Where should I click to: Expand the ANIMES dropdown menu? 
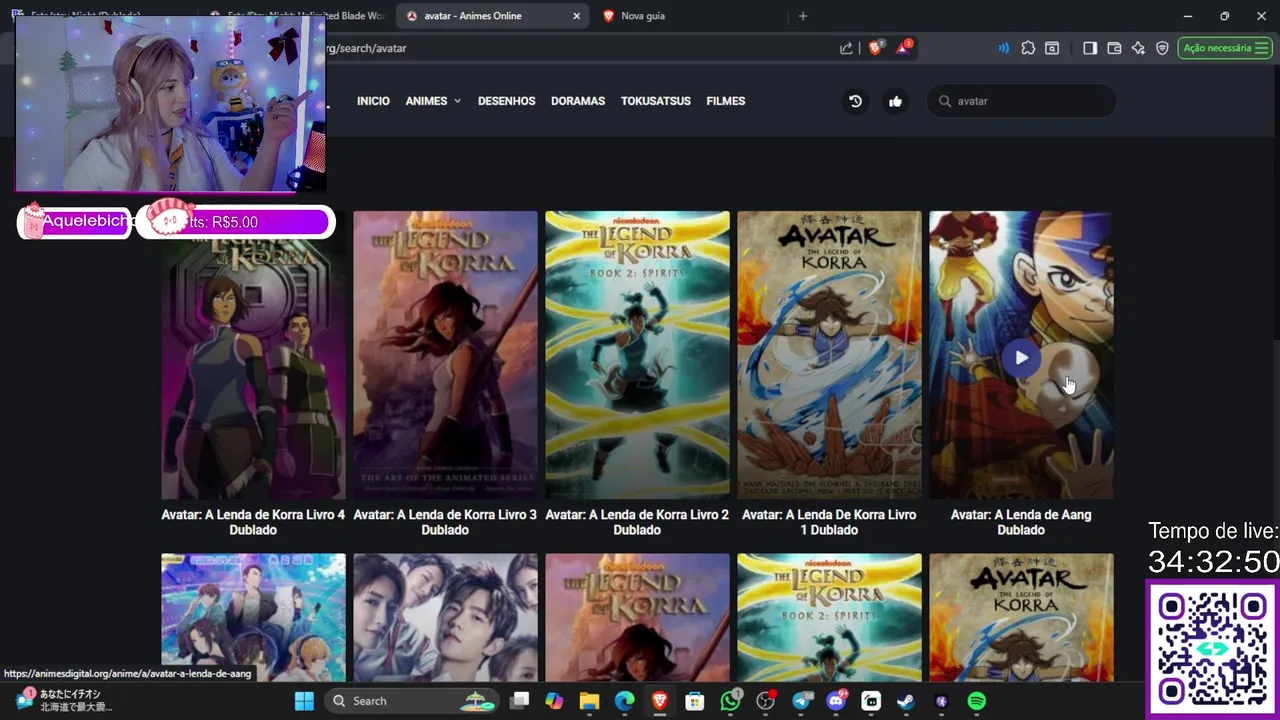tap(433, 101)
